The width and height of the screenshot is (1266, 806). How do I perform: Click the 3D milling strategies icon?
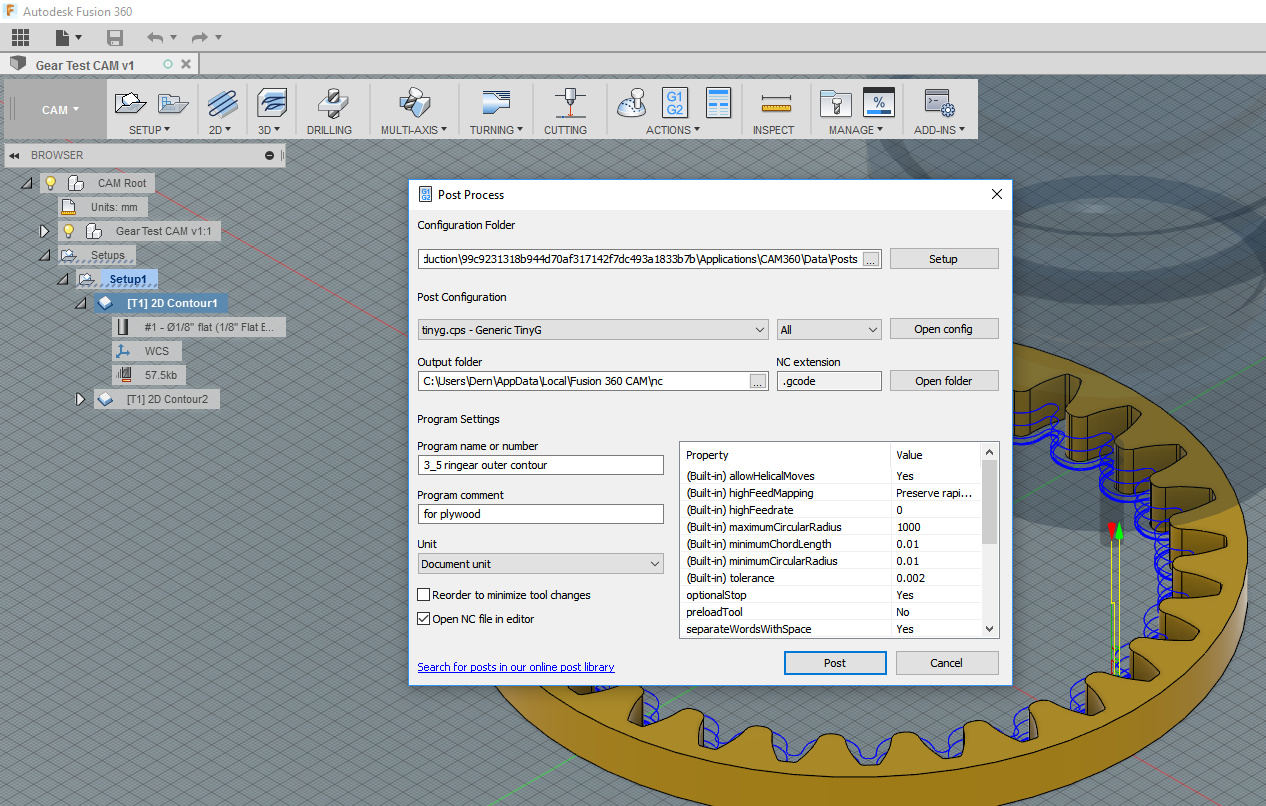tap(272, 102)
